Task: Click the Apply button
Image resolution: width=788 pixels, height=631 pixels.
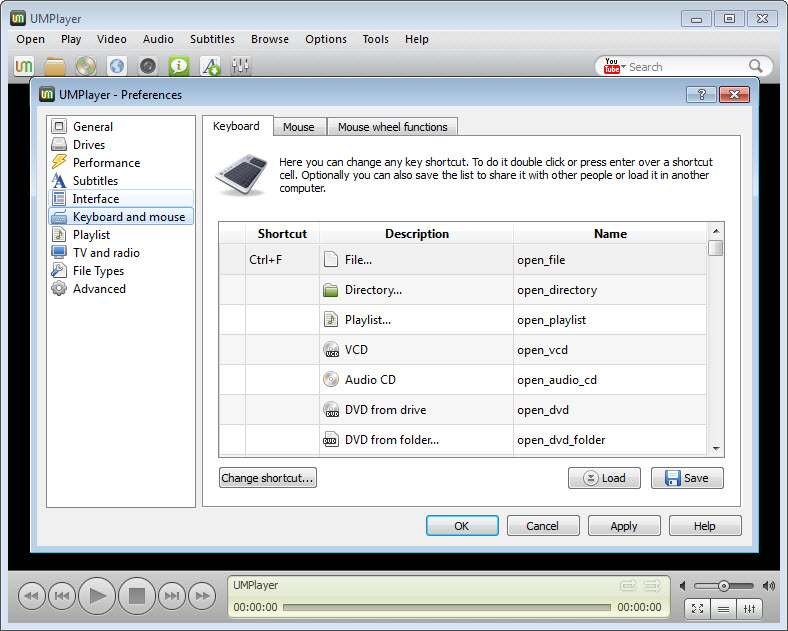Action: pos(624,525)
